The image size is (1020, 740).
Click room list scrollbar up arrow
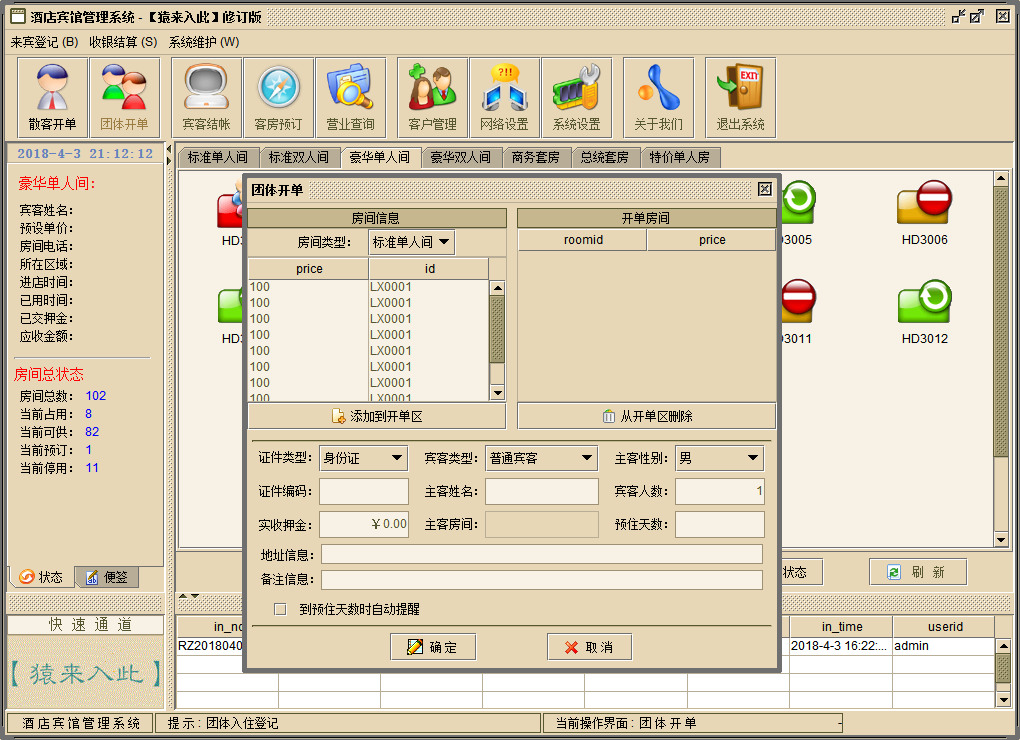click(497, 288)
